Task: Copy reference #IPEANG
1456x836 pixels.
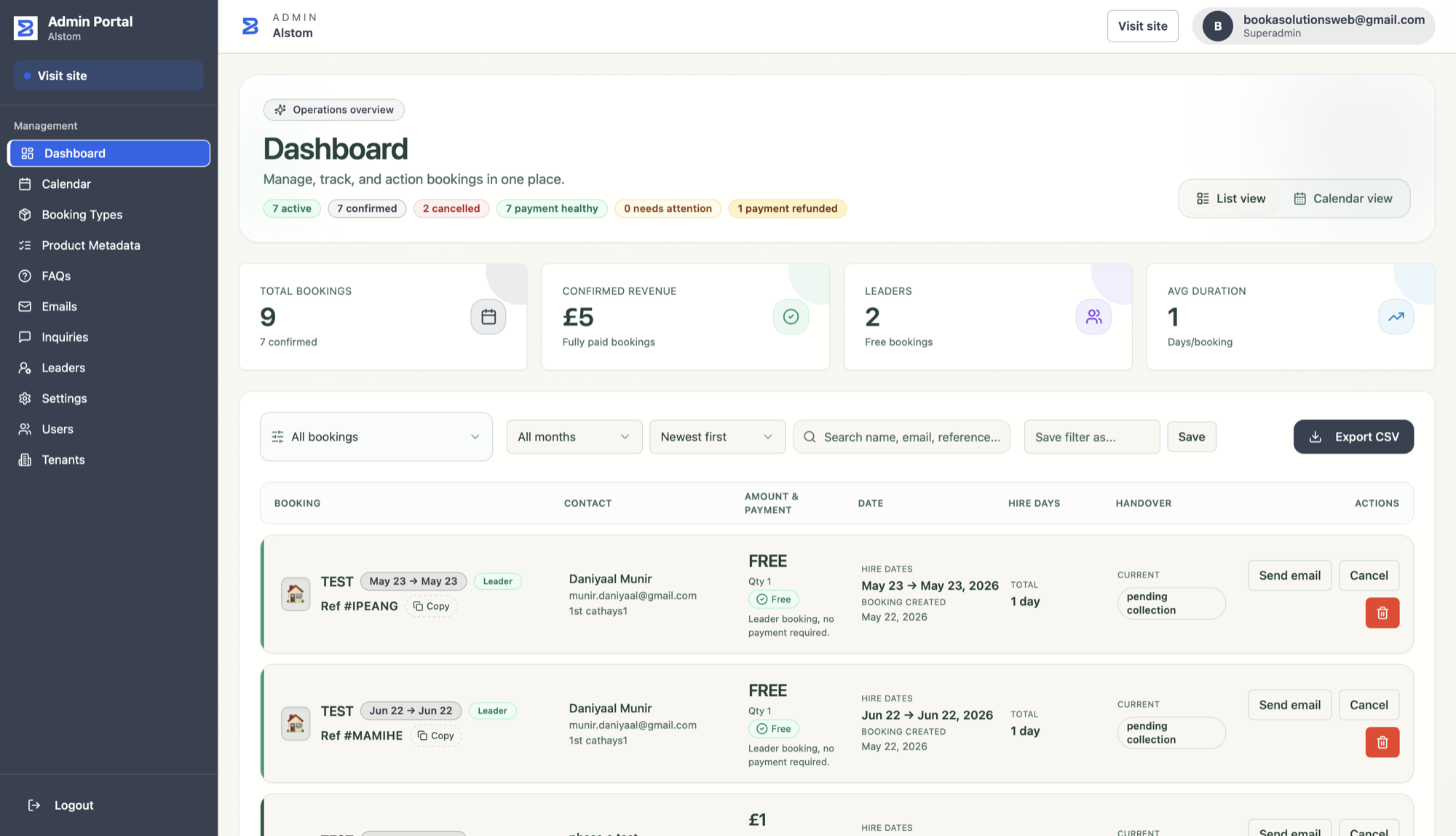Action: point(431,606)
